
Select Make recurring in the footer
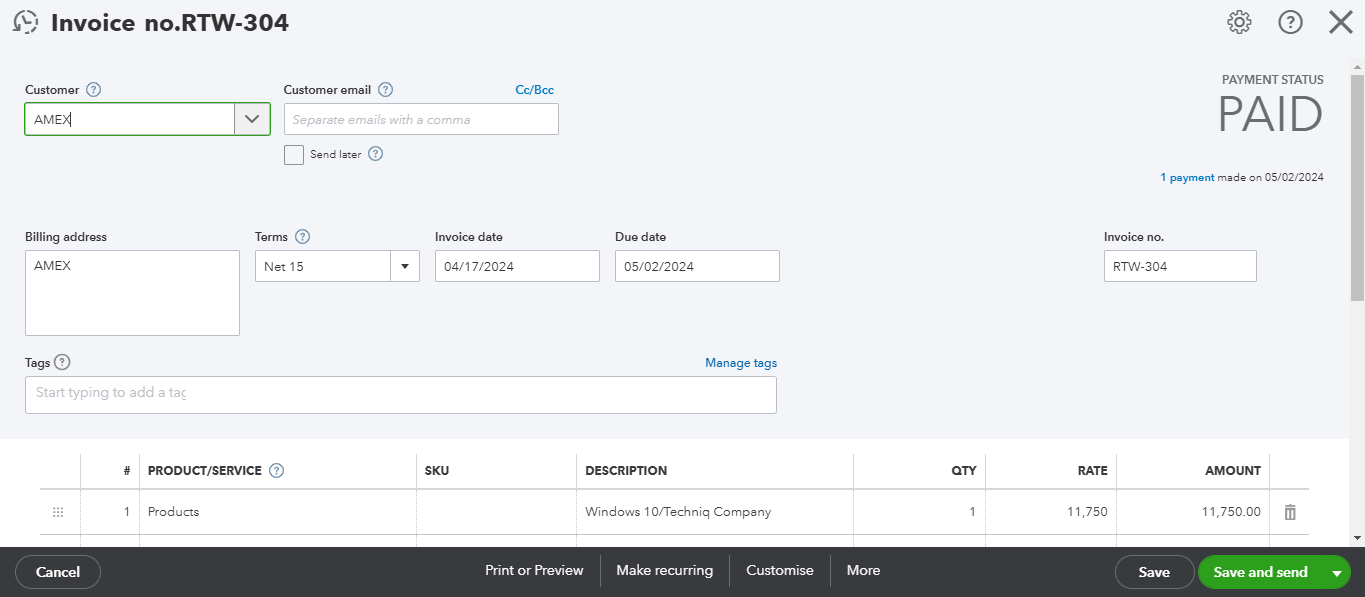point(664,571)
